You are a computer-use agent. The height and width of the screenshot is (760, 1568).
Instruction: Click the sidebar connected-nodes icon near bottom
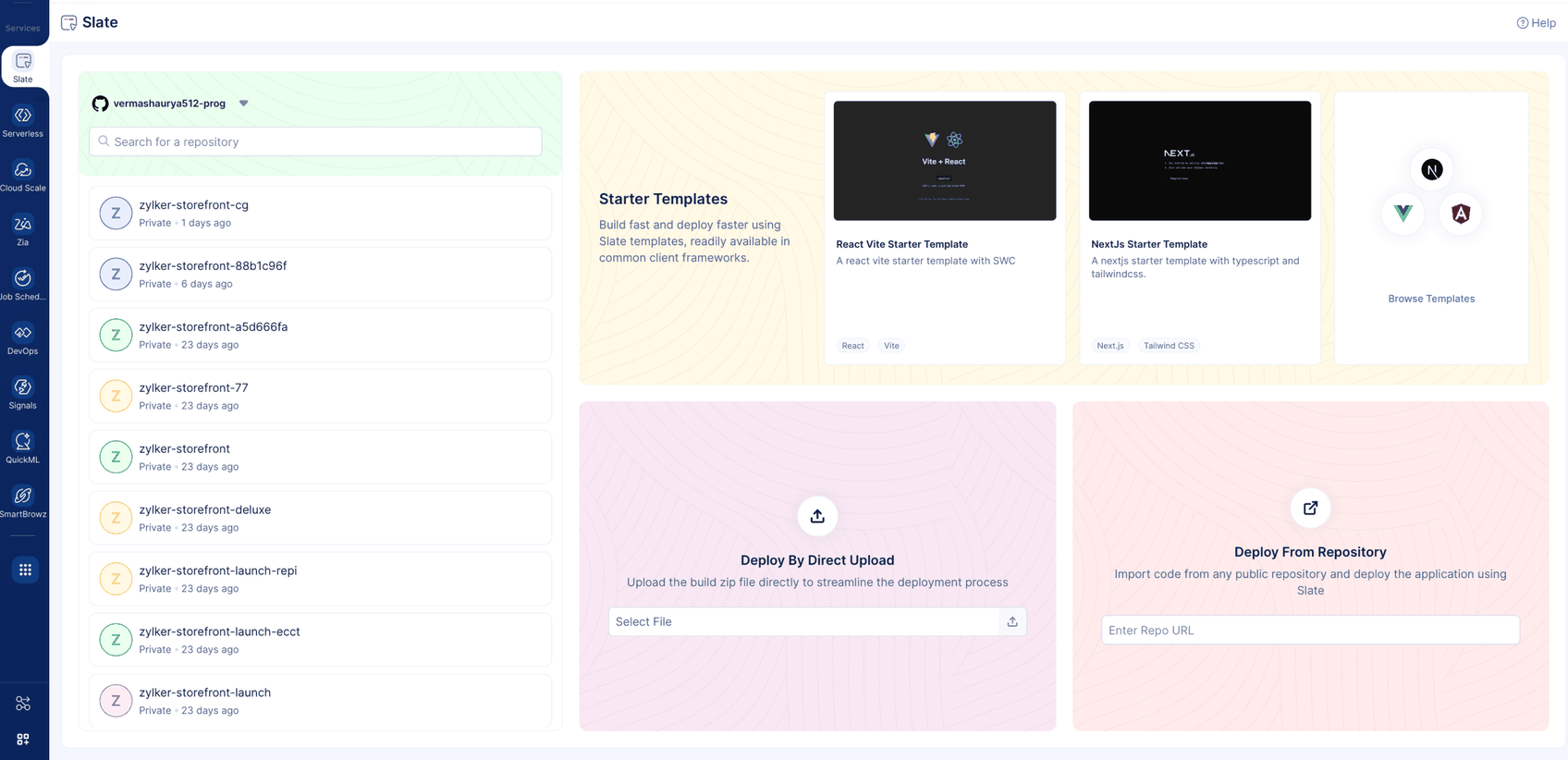click(x=23, y=704)
